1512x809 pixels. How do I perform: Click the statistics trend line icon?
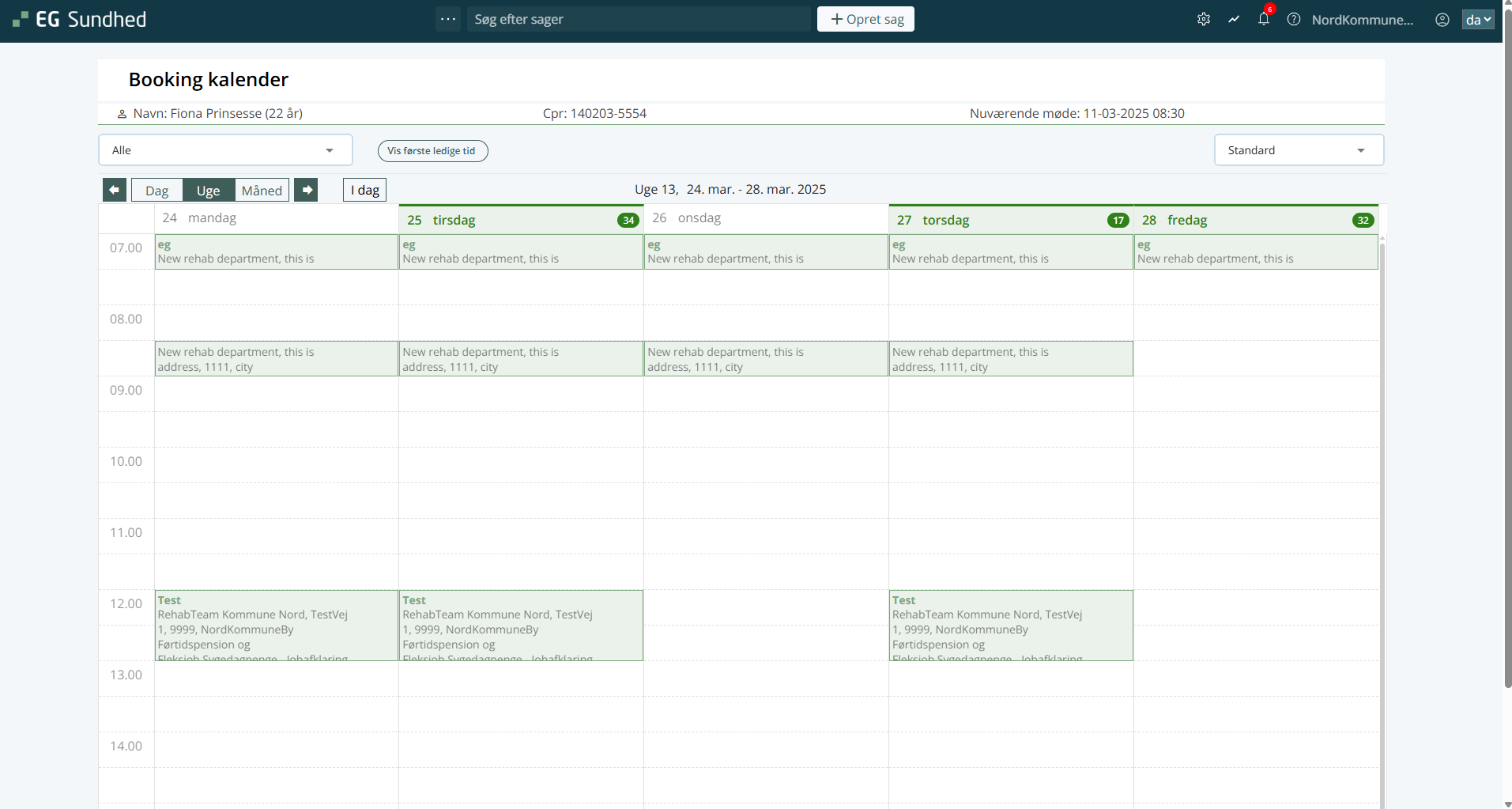[x=1234, y=20]
